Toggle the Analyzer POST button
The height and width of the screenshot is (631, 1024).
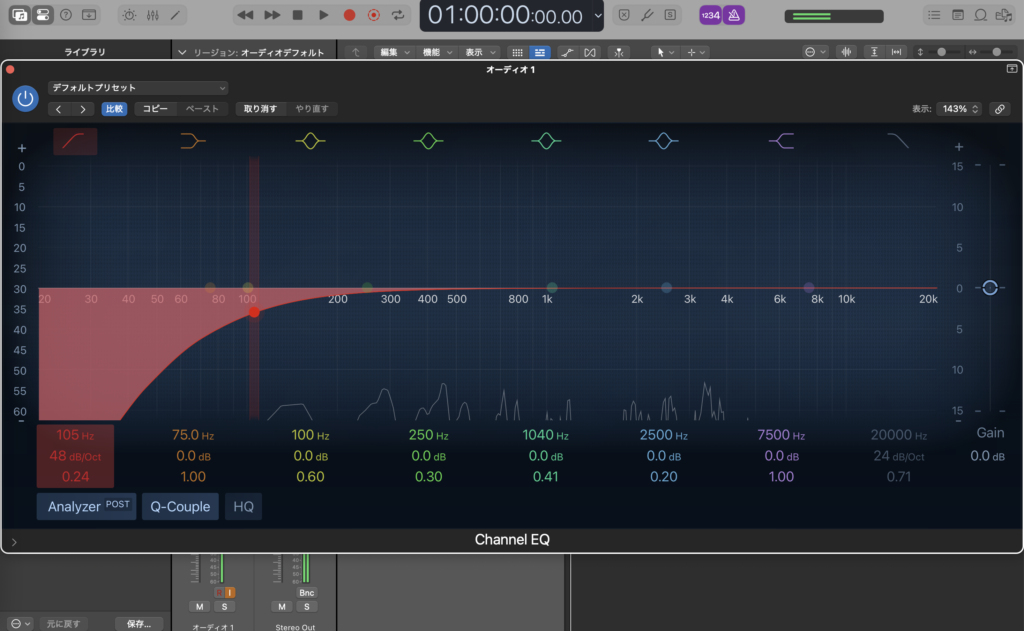(x=86, y=506)
